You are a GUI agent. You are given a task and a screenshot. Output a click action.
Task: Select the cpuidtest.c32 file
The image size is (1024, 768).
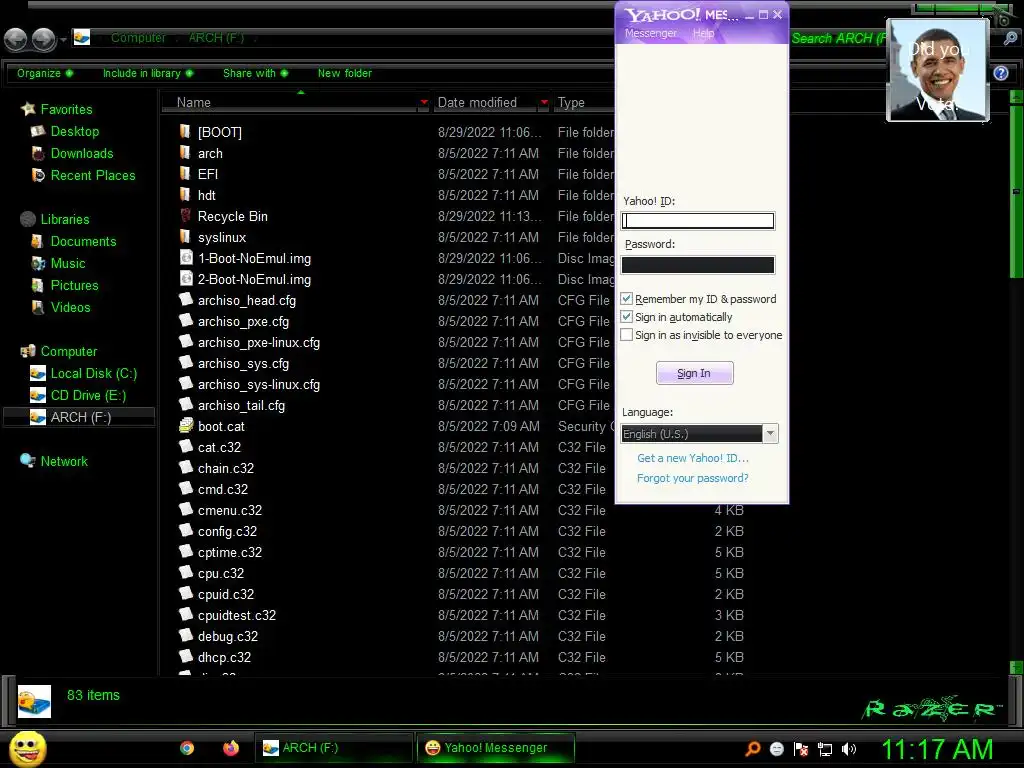tap(236, 615)
